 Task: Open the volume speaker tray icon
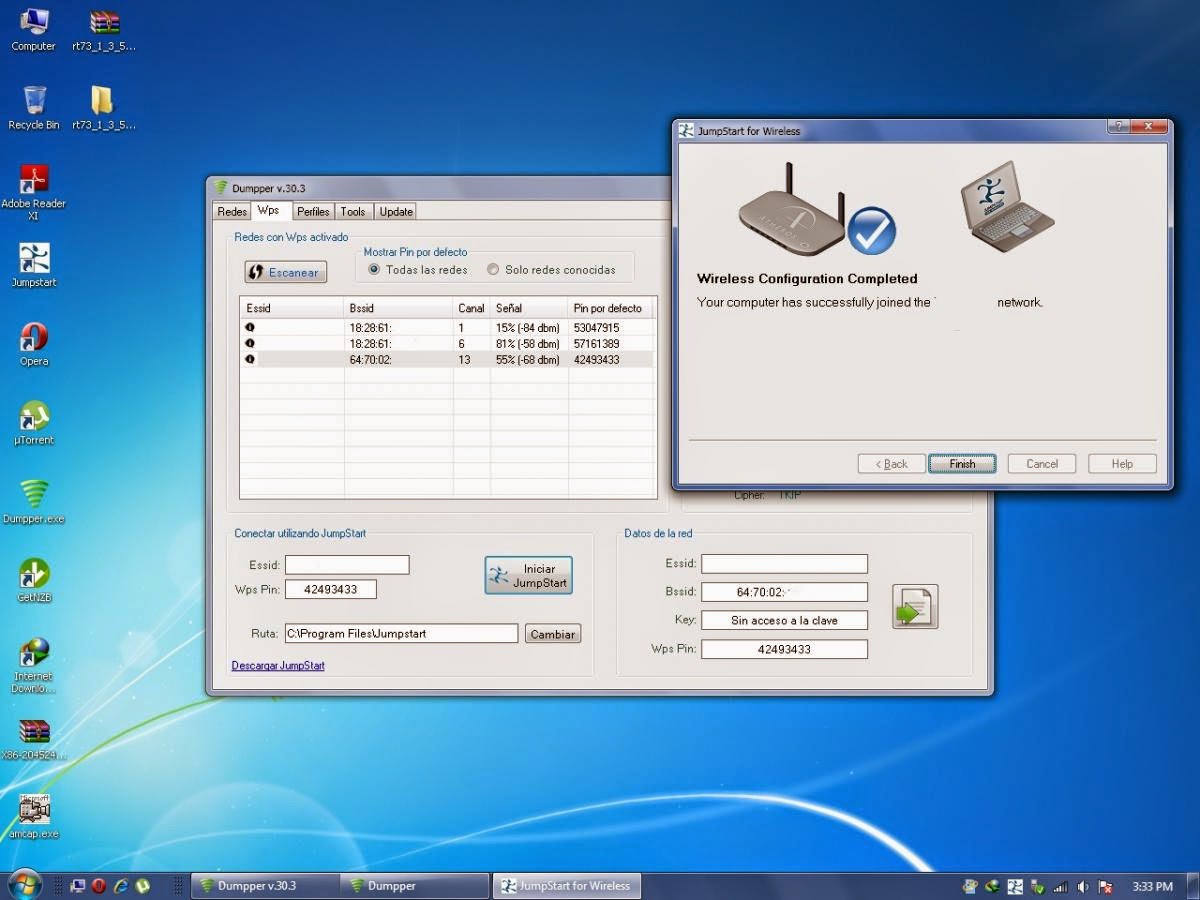(1083, 886)
